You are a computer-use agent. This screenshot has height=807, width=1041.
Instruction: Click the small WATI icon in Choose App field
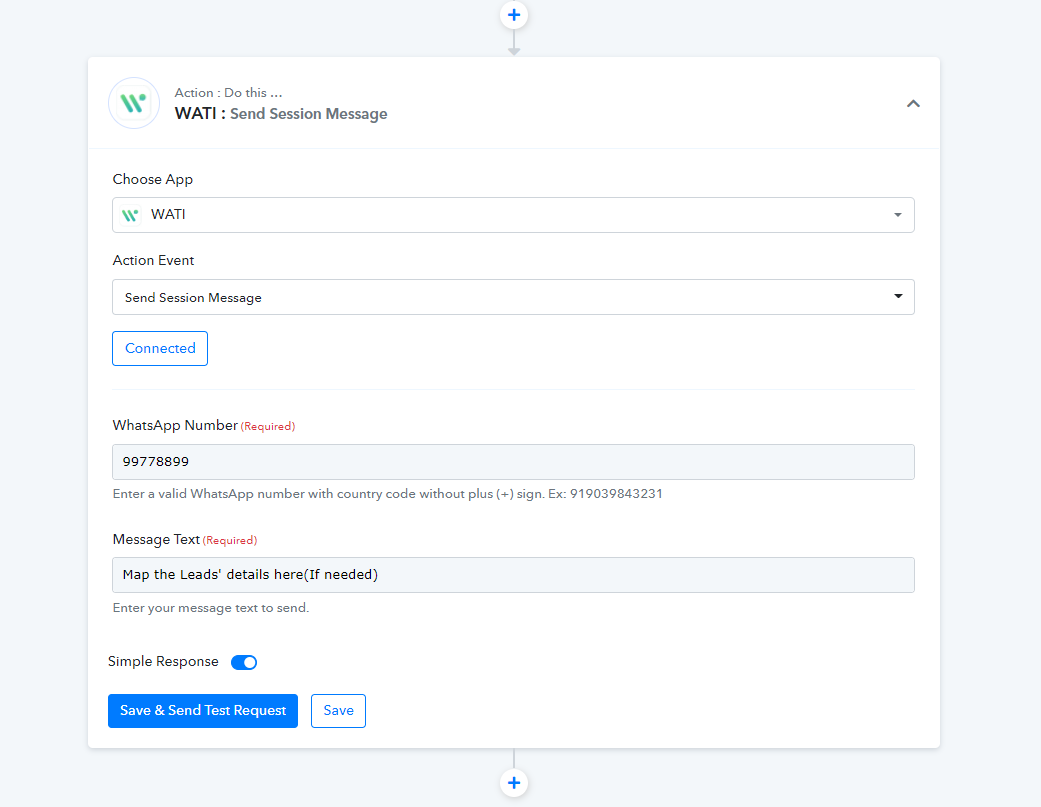130,215
